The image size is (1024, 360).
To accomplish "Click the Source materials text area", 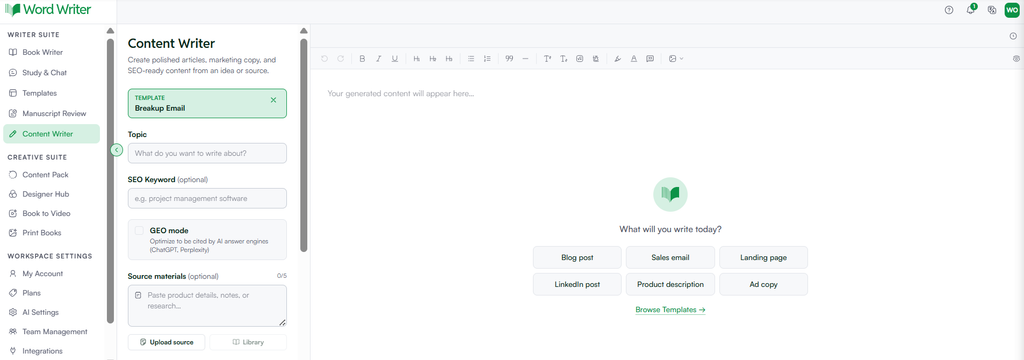I will (207, 306).
